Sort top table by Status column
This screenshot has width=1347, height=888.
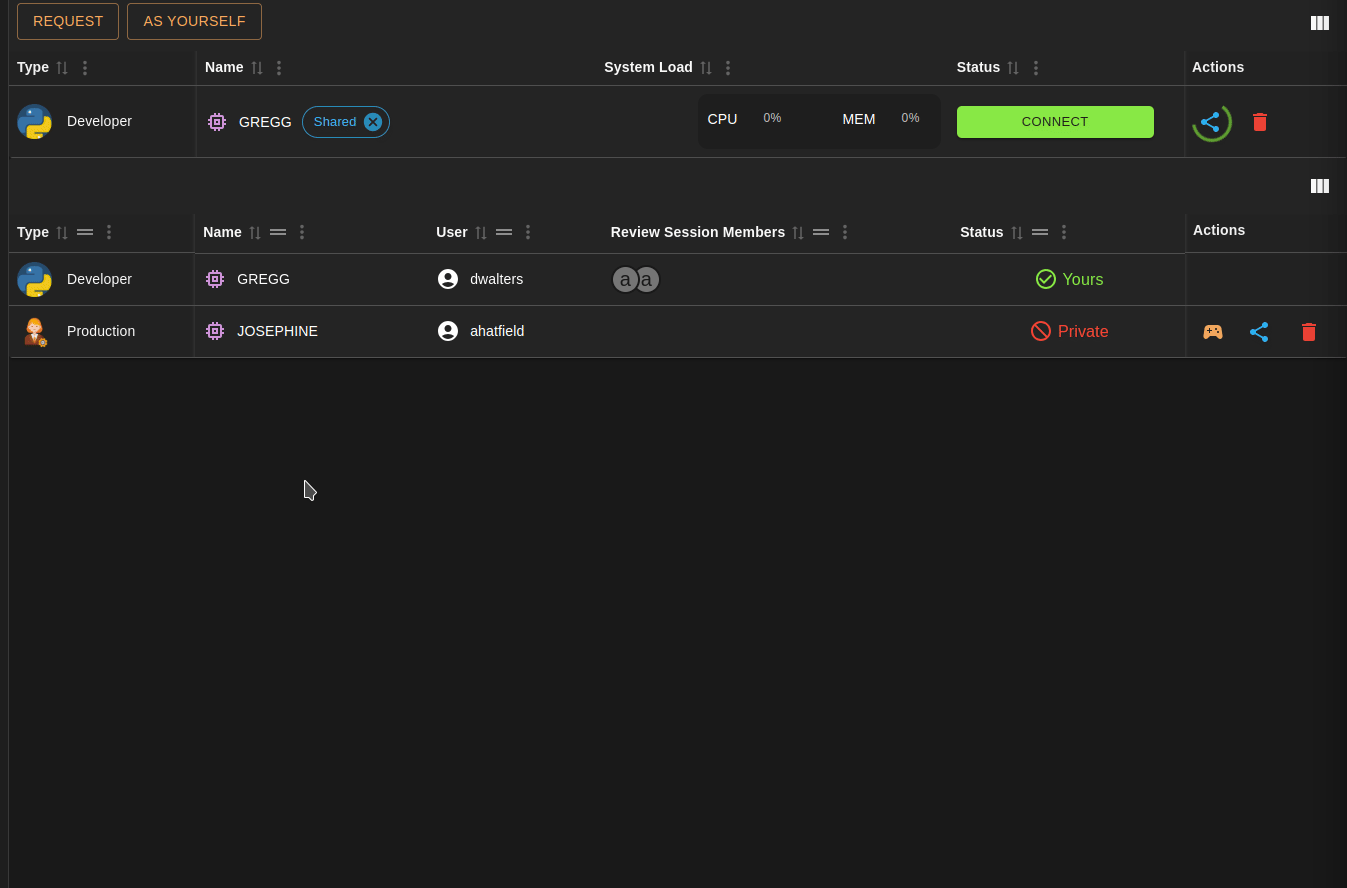tap(1013, 68)
